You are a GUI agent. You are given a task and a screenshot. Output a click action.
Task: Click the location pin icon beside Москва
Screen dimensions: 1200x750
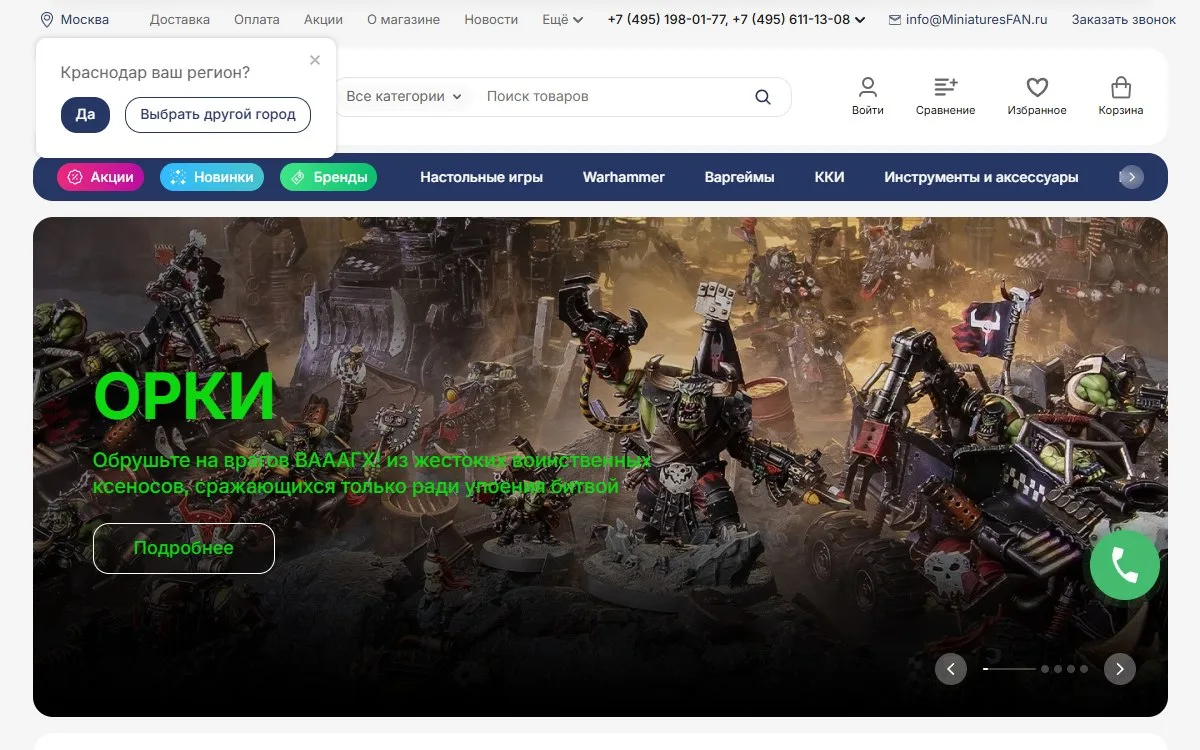click(46, 19)
